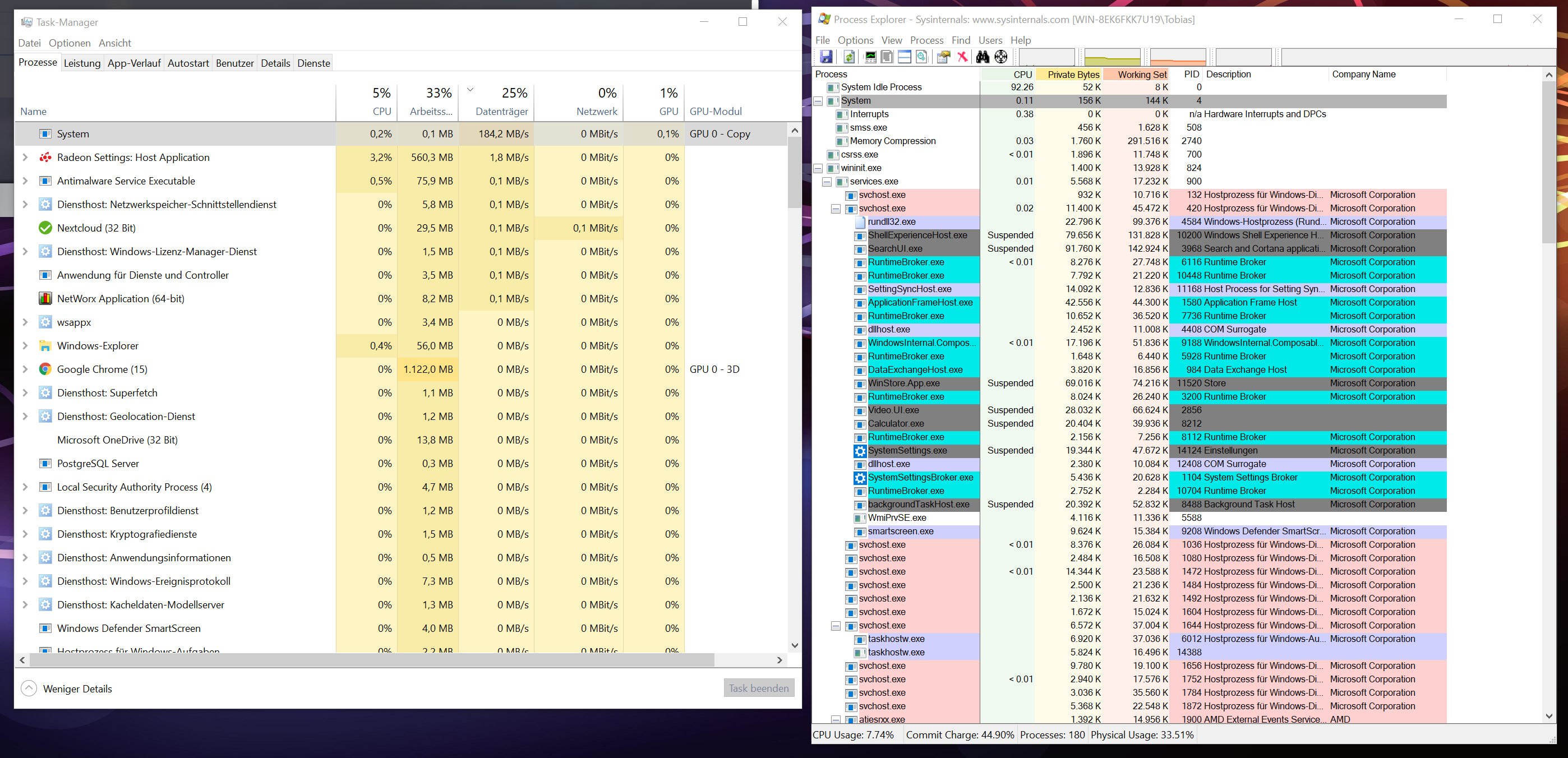Collapse the services.exe tree node

[x=827, y=182]
